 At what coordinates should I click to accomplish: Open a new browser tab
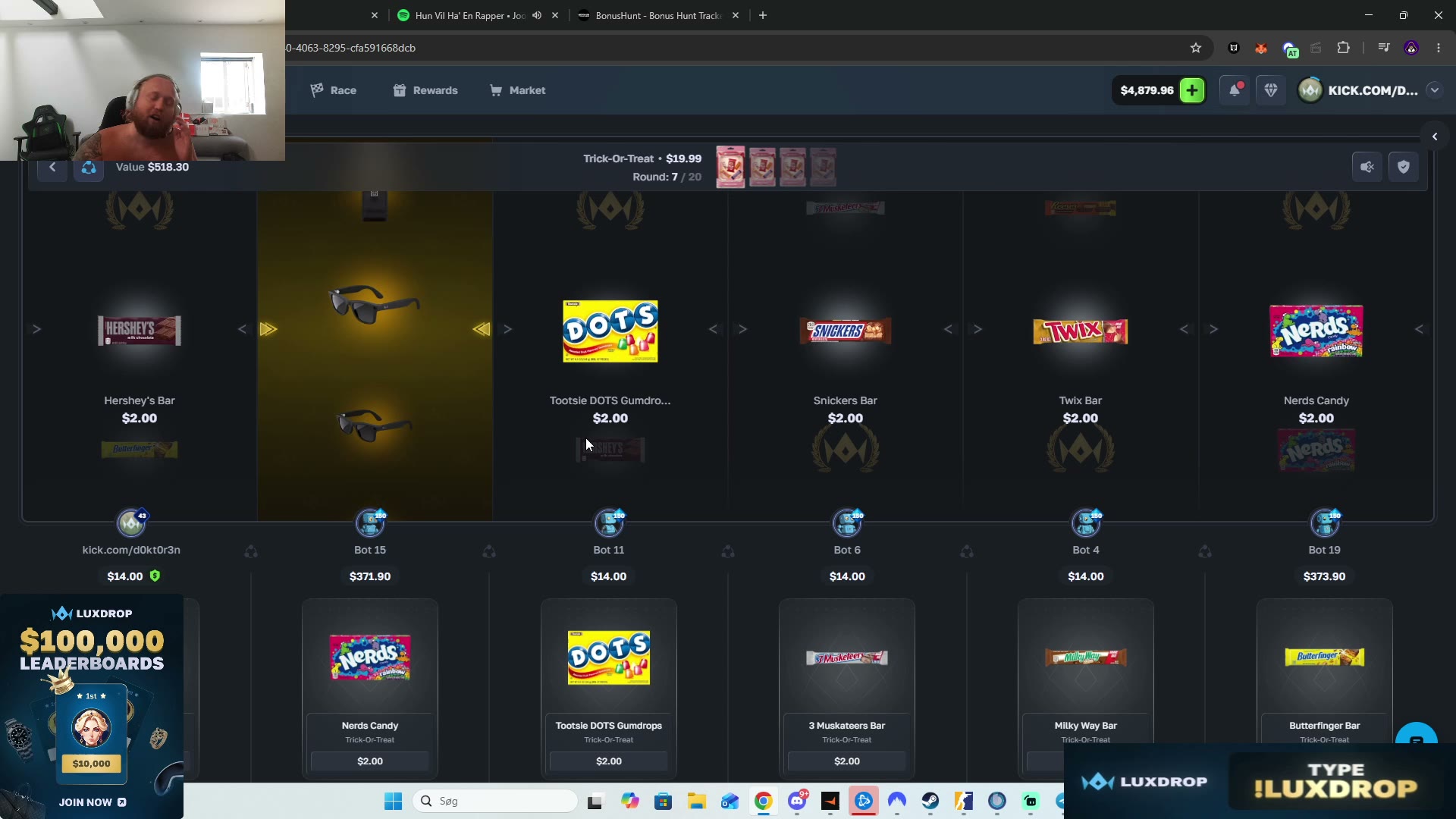point(763,15)
